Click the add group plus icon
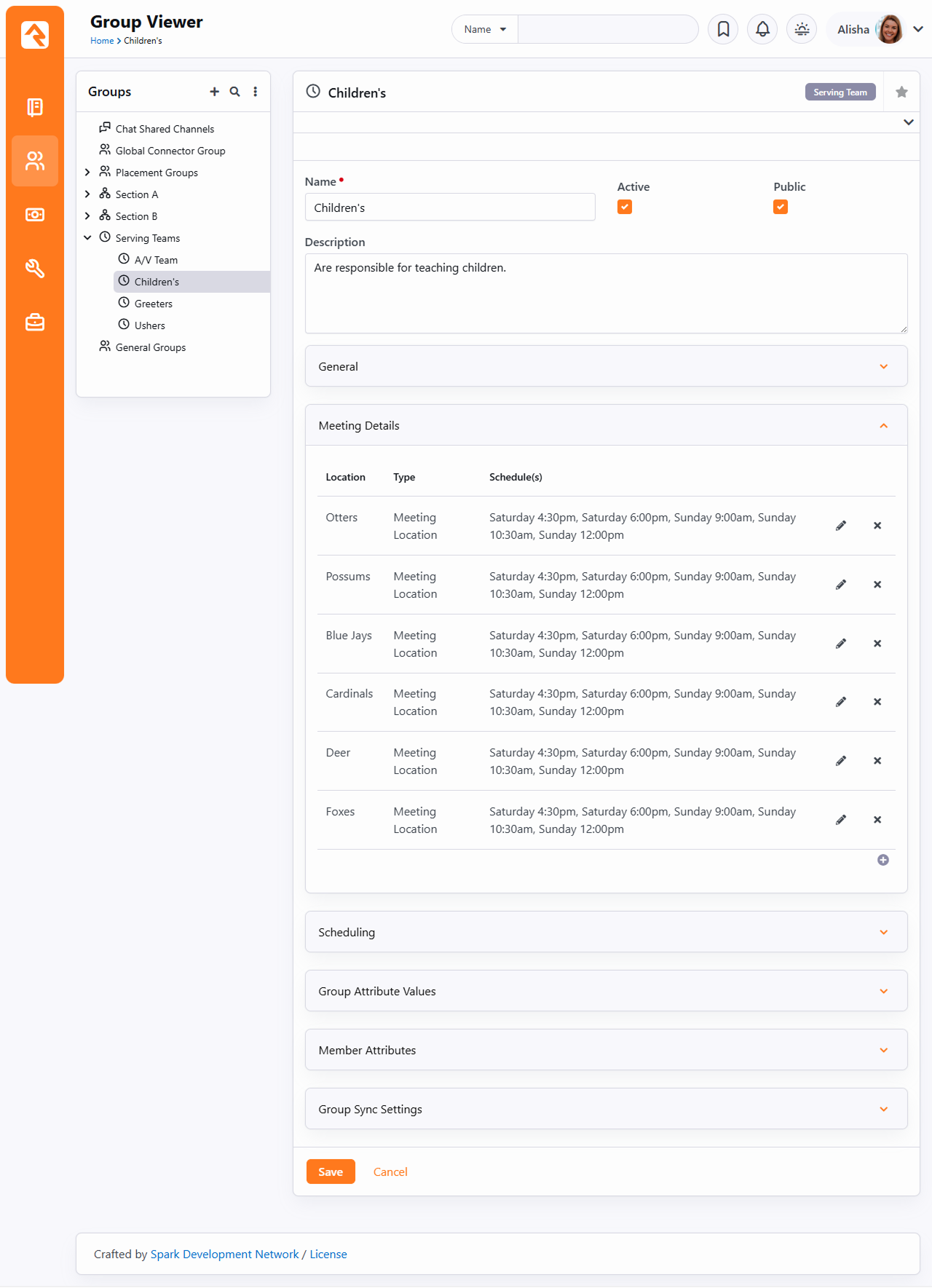Screen dimensions: 932x1288 pyautogui.click(x=214, y=92)
